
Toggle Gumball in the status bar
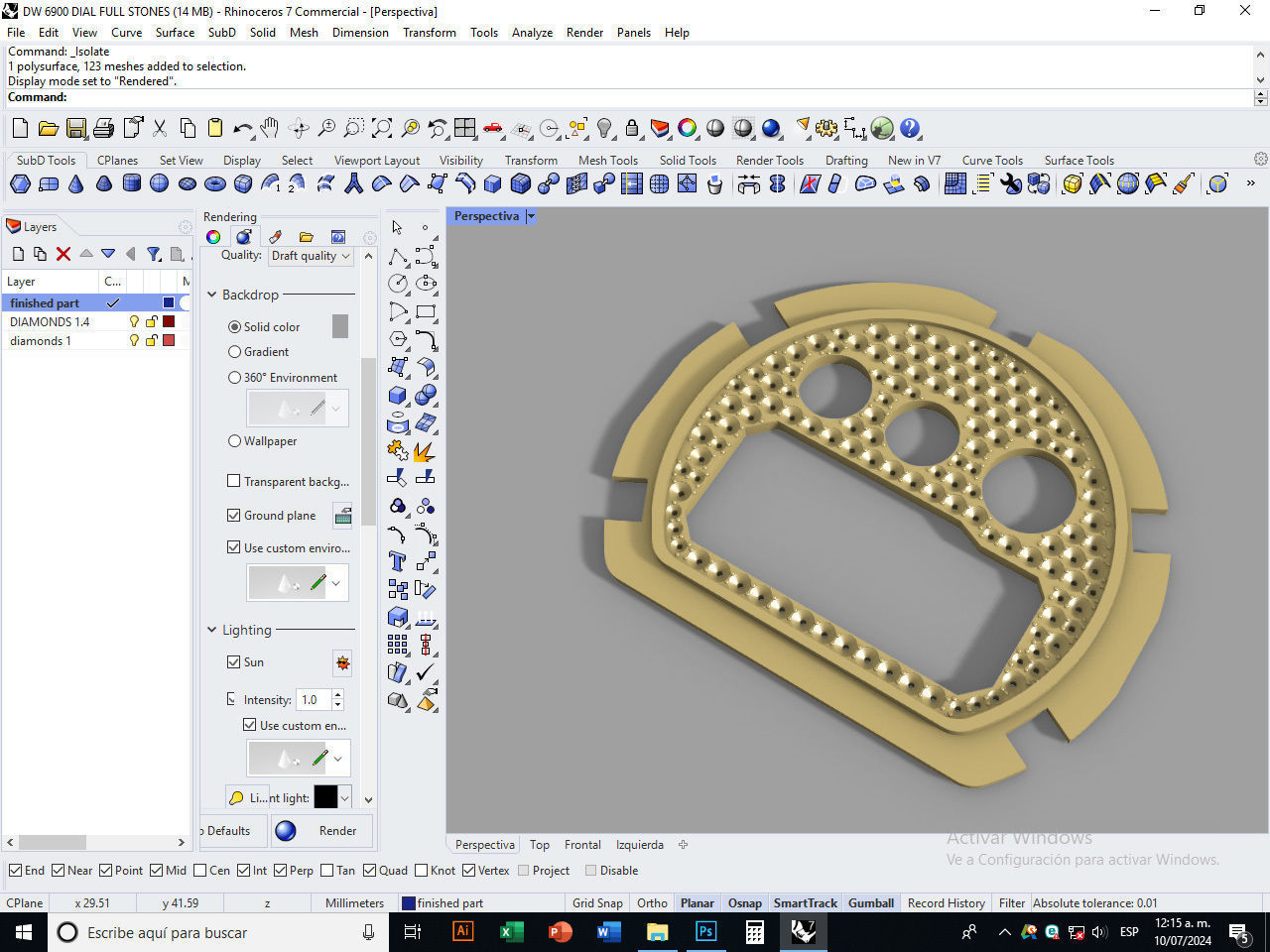871,903
